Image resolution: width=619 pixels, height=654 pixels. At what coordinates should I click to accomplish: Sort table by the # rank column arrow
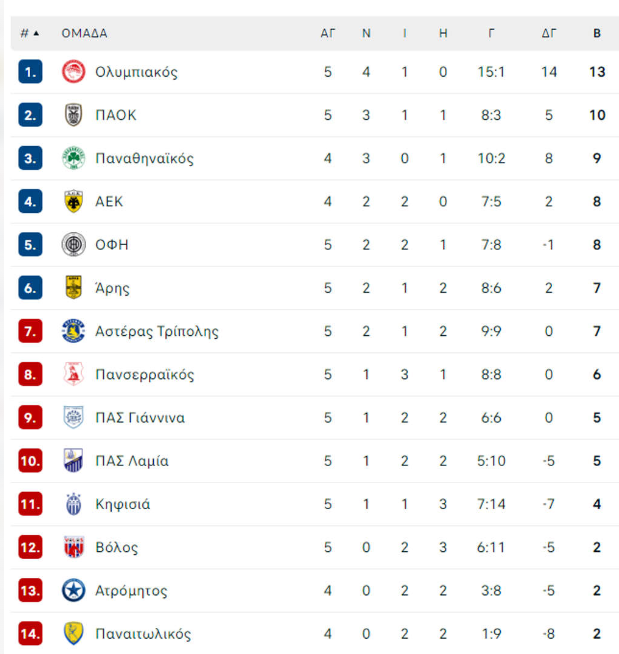click(x=30, y=33)
